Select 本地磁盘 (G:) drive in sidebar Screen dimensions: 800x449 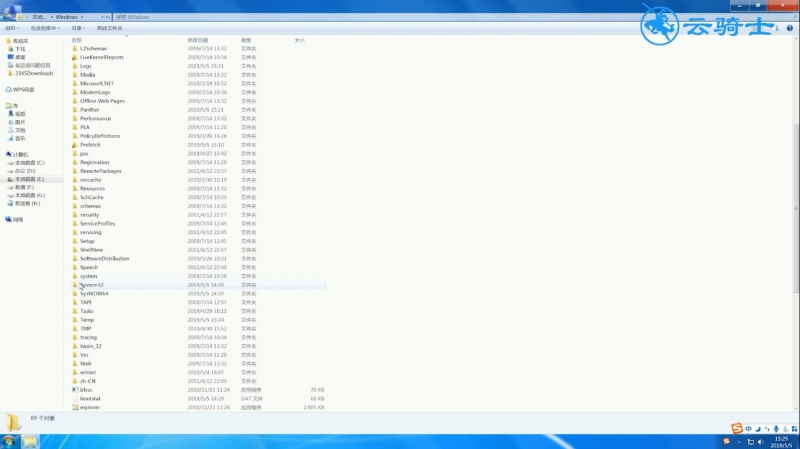click(27, 195)
